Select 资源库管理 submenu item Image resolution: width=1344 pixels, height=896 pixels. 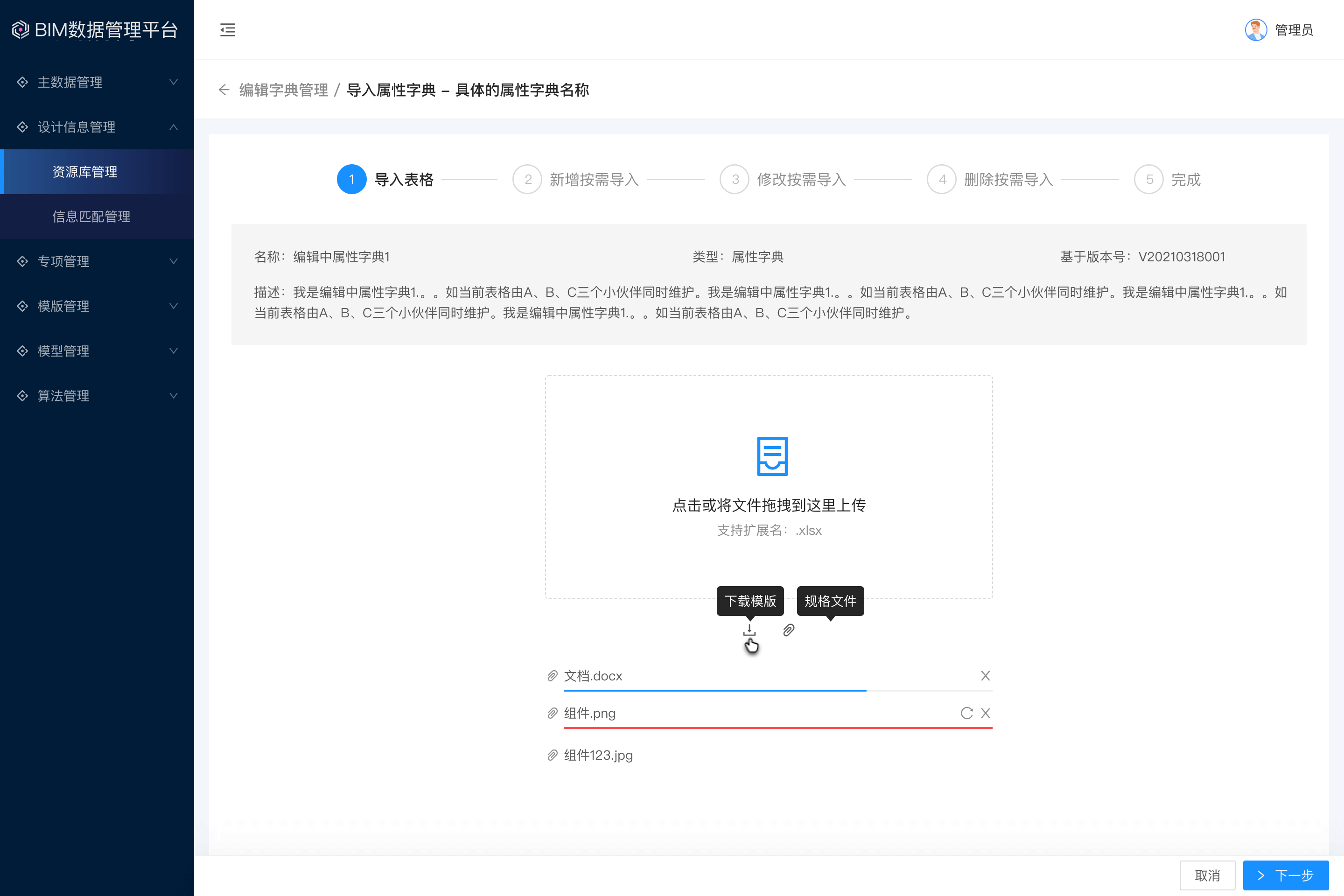84,171
